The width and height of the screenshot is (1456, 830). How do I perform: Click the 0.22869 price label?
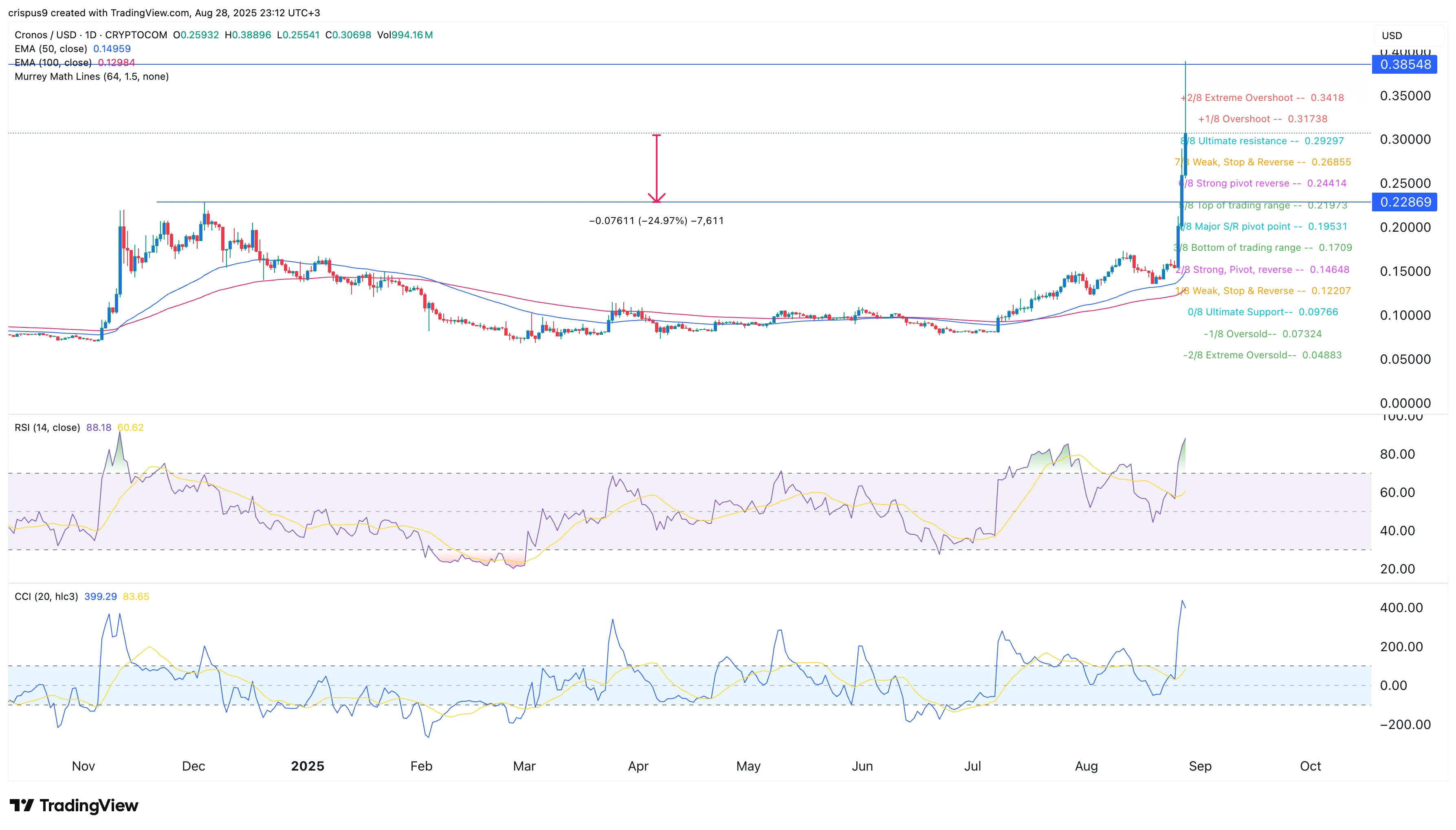coord(1405,202)
